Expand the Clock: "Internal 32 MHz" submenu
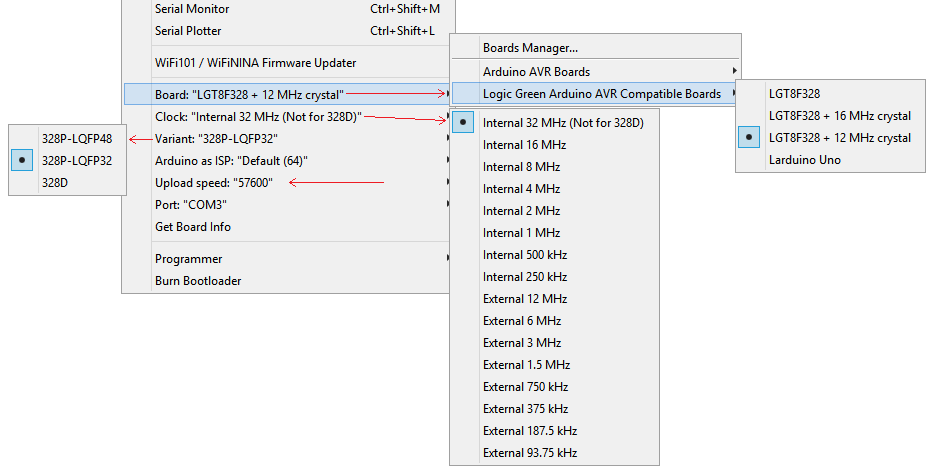 coord(288,117)
